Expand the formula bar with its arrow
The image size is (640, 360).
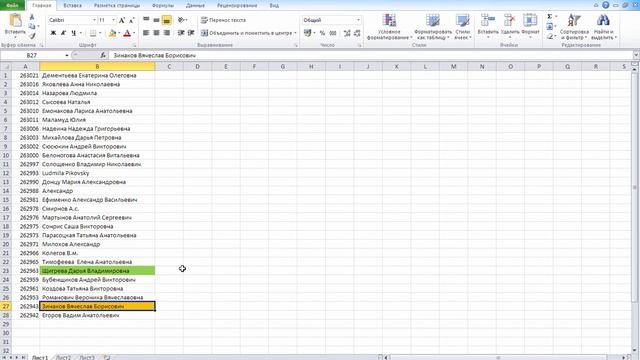(x=636, y=55)
